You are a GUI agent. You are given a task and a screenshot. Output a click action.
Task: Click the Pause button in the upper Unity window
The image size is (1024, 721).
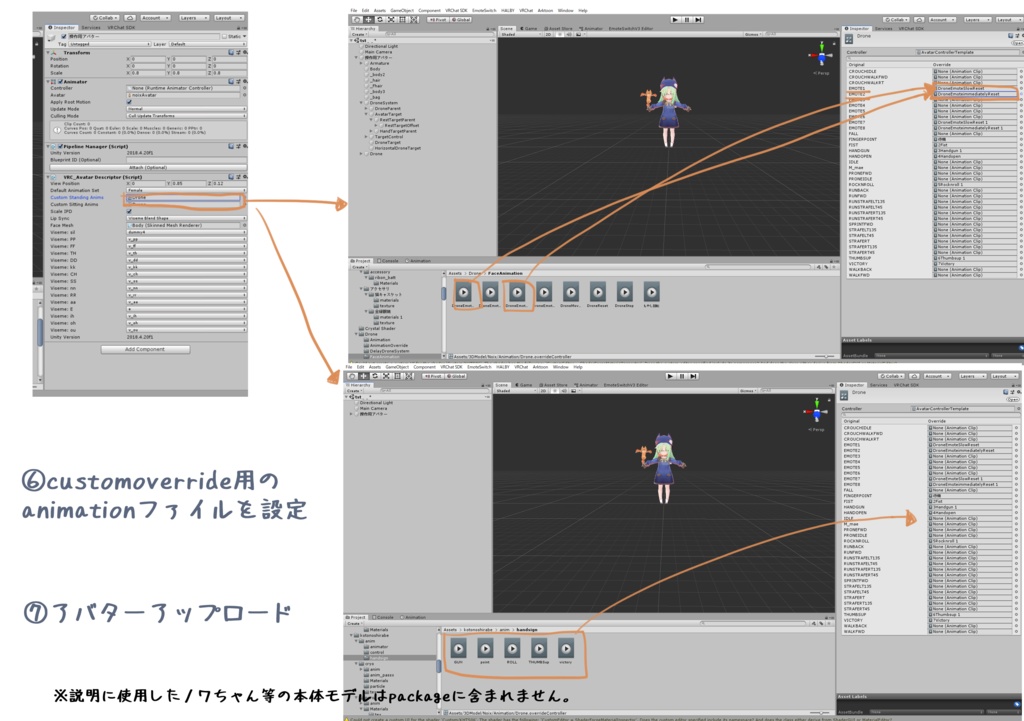click(686, 20)
